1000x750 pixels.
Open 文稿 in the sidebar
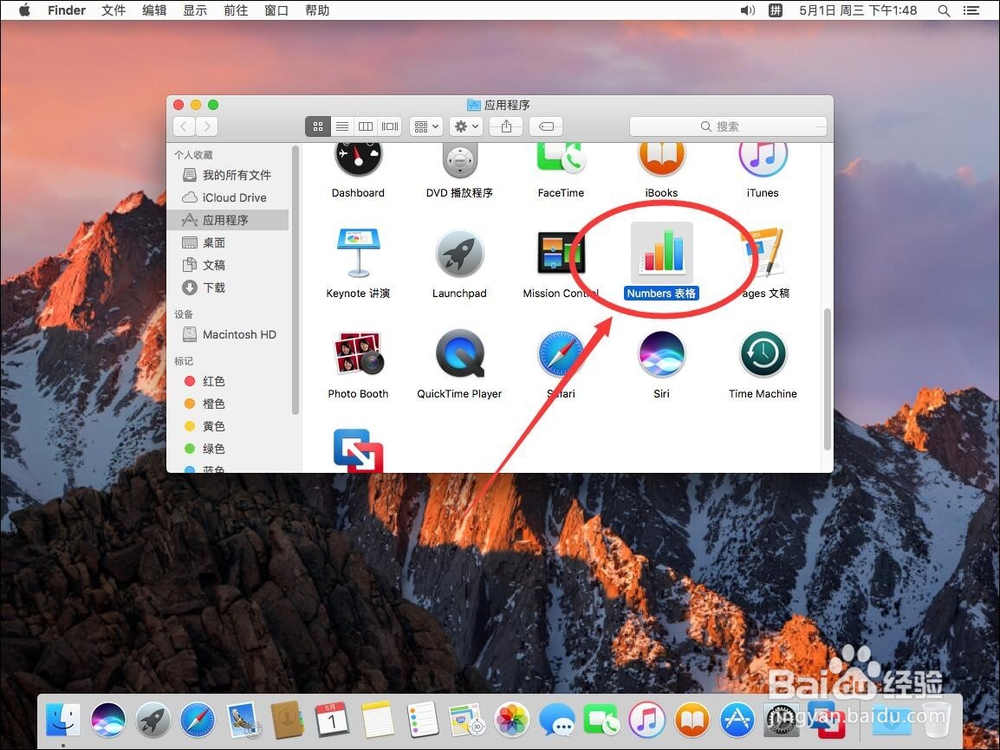pos(228,265)
